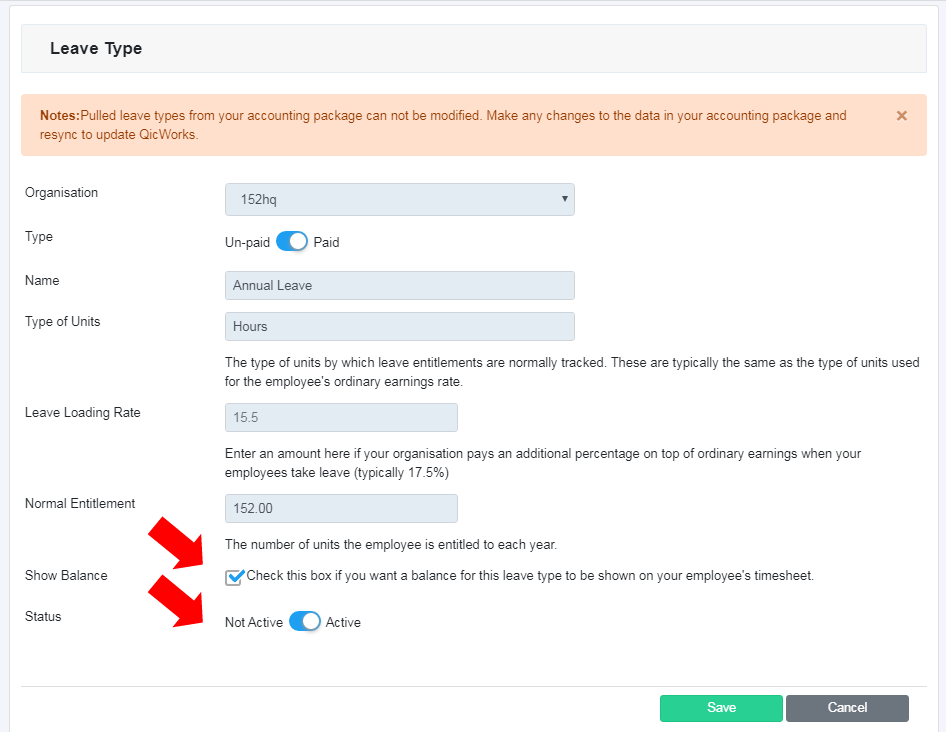Select the Un-paid label next to the Type switch

click(x=247, y=243)
